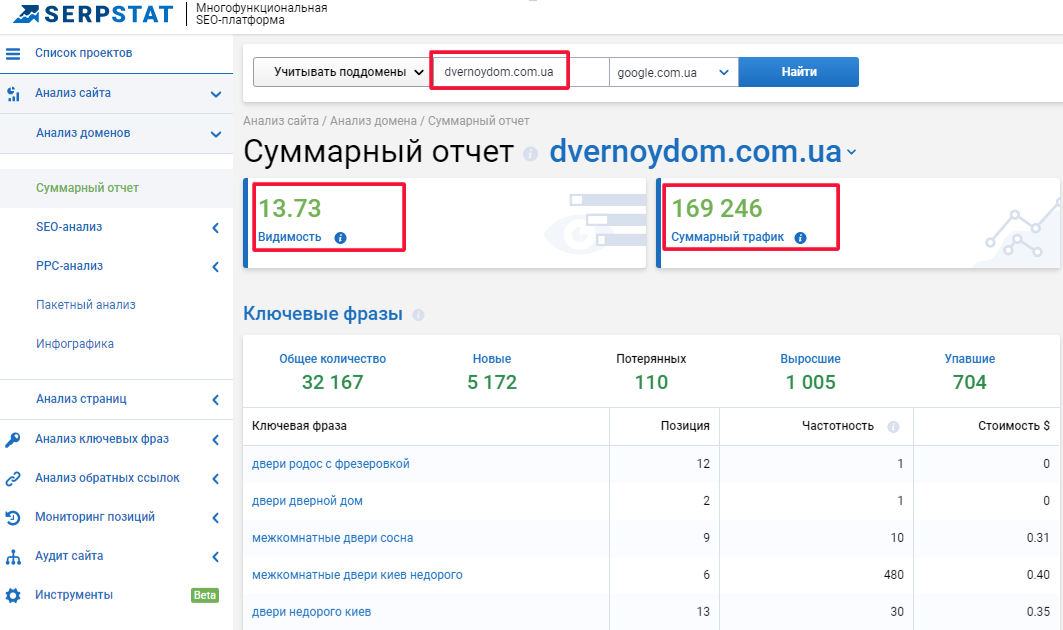Open keyword межкомнатные двери киев недорого
Viewport: 1063px width, 630px height.
pos(357,575)
